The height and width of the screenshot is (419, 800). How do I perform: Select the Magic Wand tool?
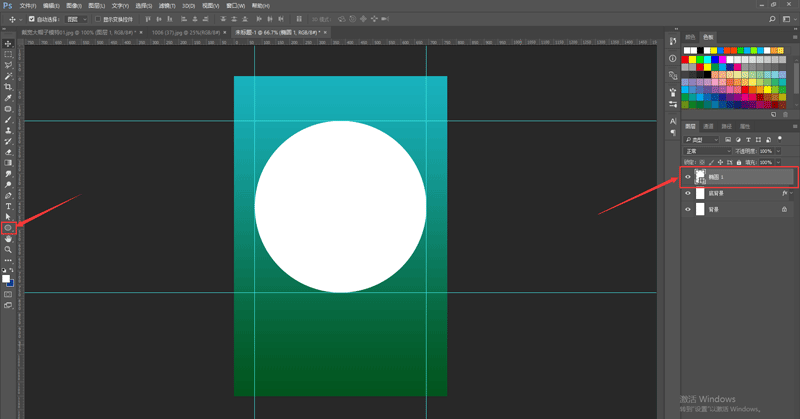[8, 76]
